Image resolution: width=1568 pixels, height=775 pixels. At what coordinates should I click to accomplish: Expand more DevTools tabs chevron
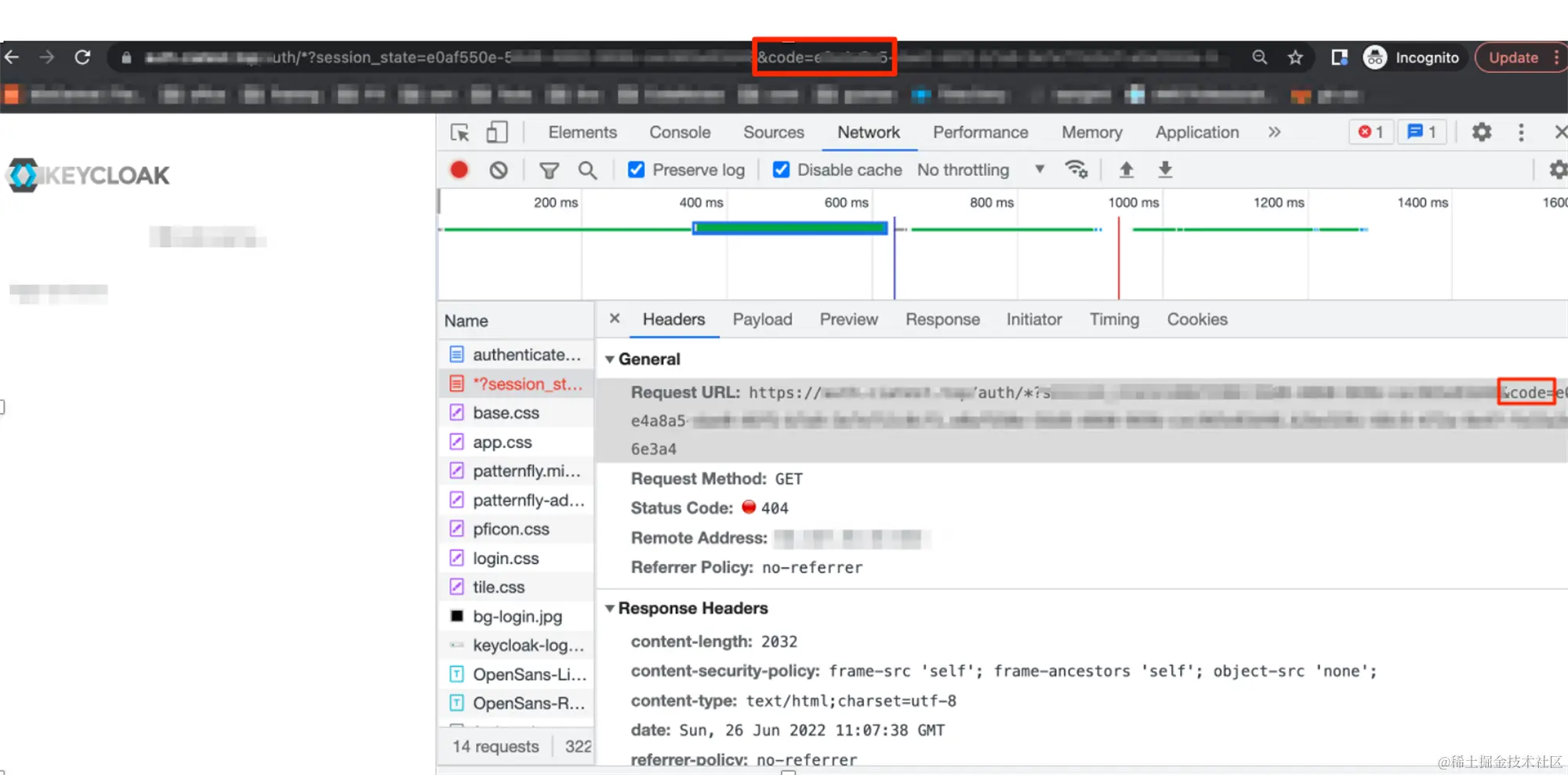pyautogui.click(x=1275, y=133)
